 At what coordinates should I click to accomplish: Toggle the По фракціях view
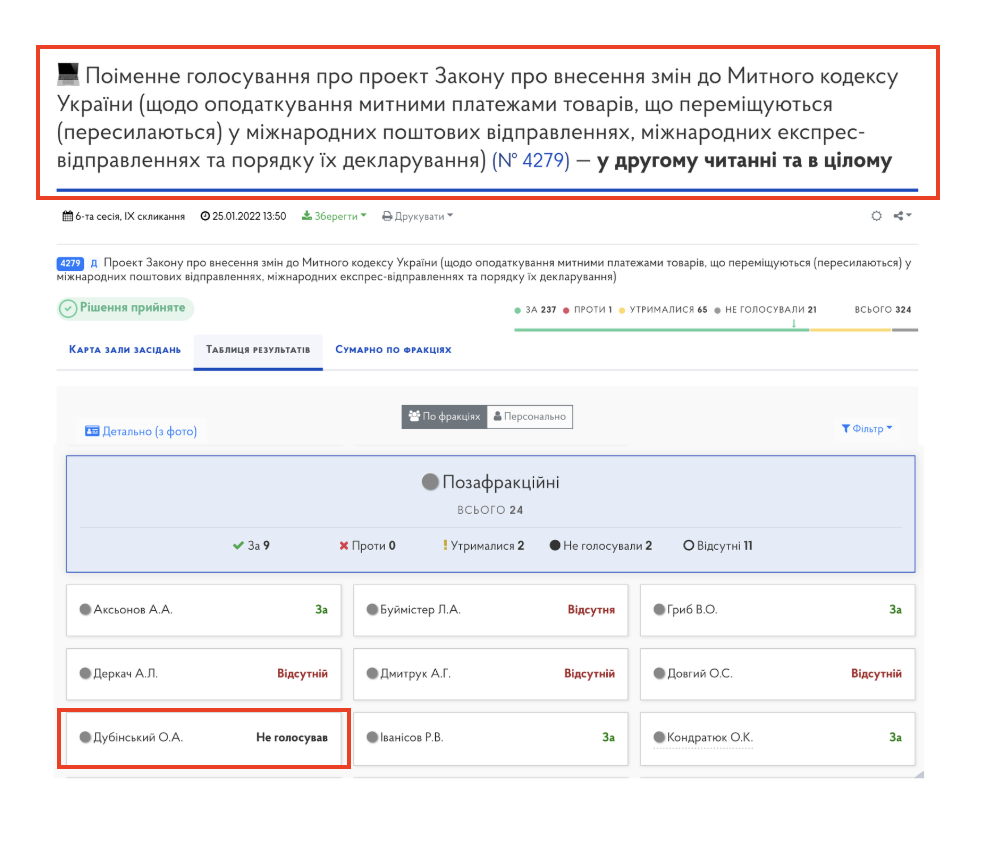[x=444, y=416]
